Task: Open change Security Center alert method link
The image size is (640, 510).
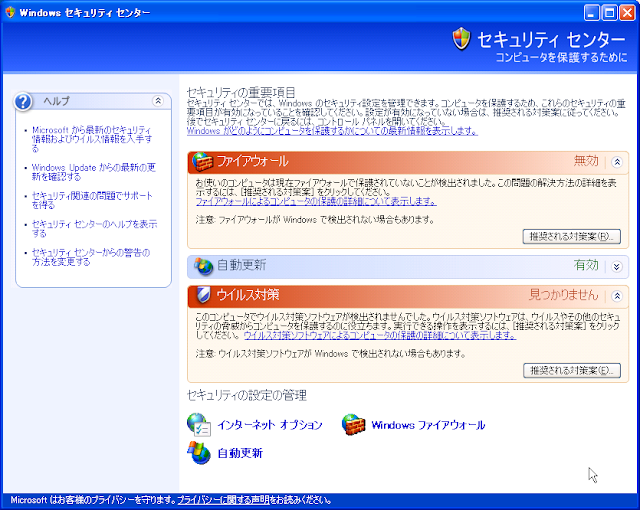Action: coord(91,257)
